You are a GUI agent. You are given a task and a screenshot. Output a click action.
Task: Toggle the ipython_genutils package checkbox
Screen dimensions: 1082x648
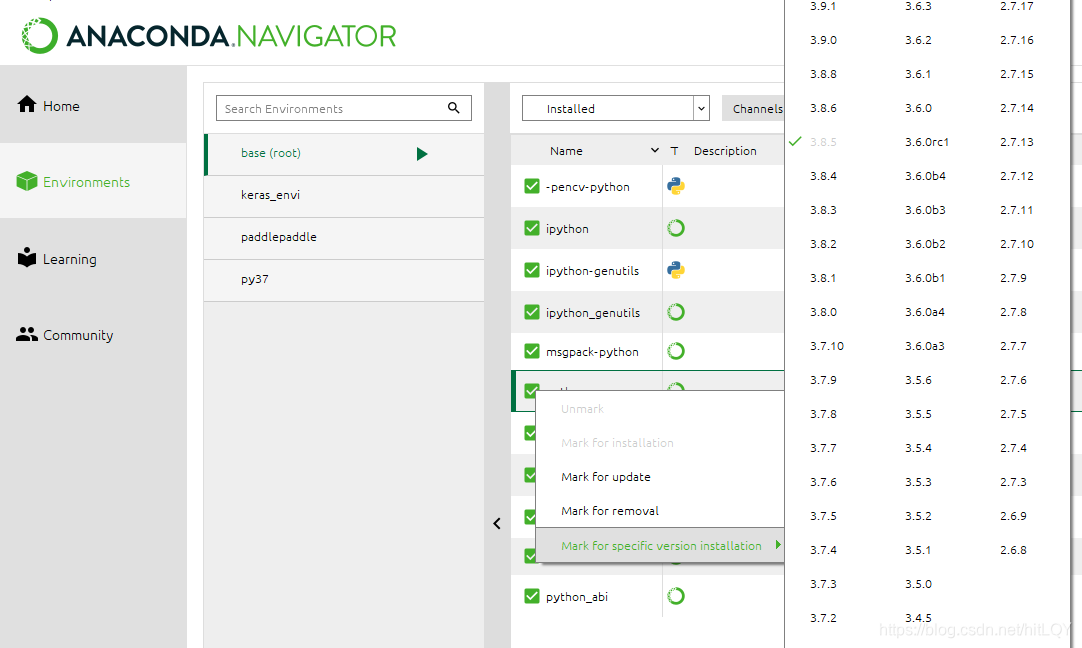(x=532, y=313)
